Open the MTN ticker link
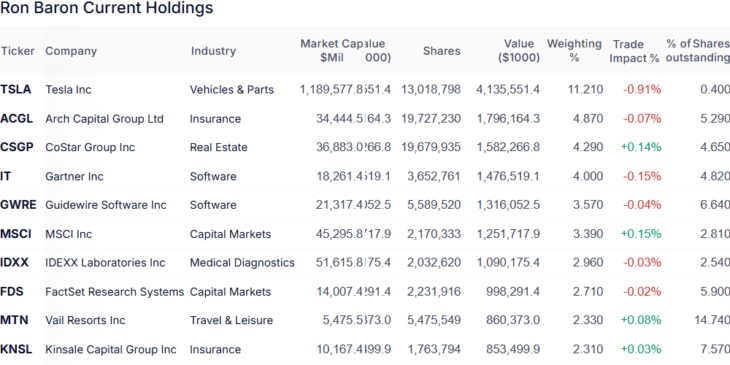Image resolution: width=730 pixels, height=365 pixels. pos(14,320)
